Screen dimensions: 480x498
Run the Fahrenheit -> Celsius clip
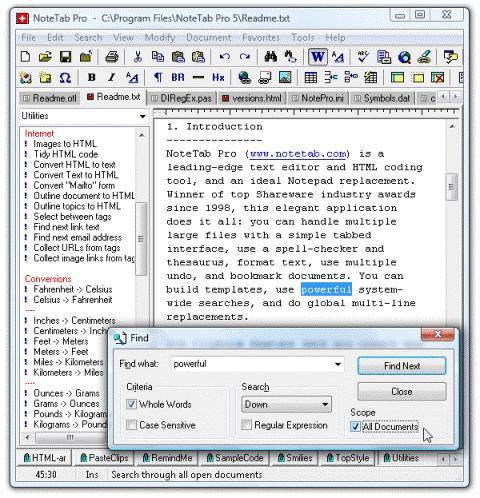click(x=73, y=289)
